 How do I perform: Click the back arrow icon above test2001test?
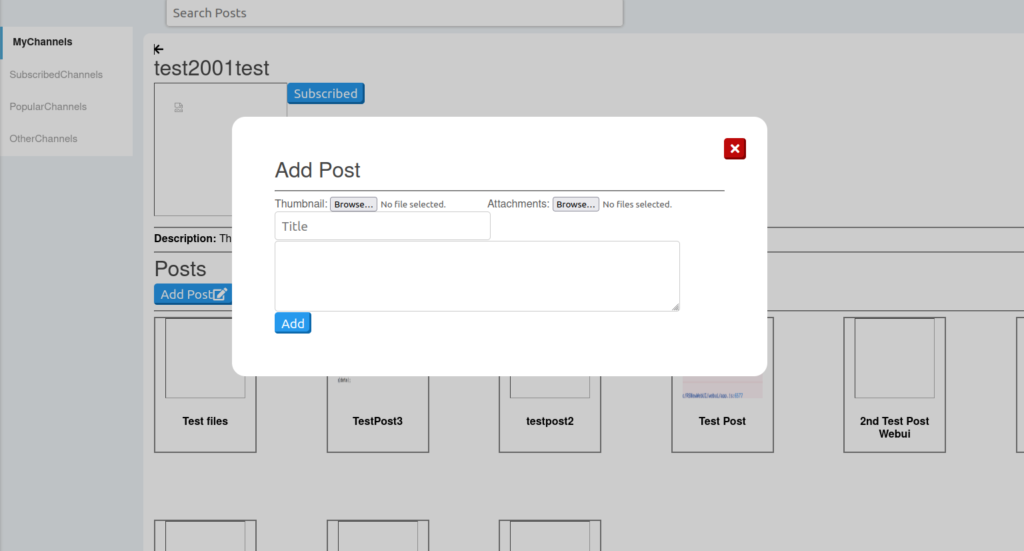click(159, 49)
